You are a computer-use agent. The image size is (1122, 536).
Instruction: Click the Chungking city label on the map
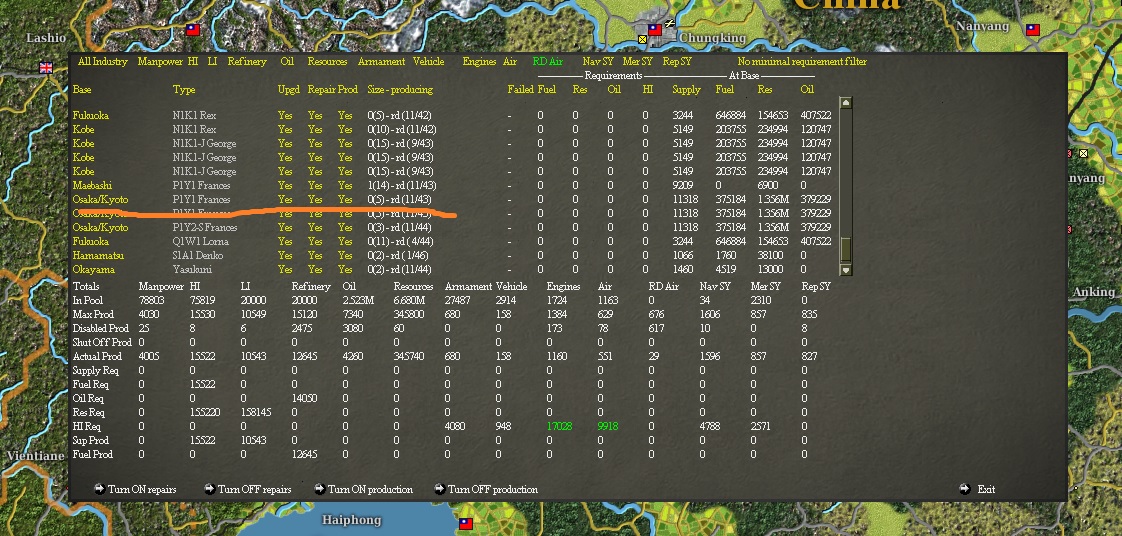coord(713,37)
